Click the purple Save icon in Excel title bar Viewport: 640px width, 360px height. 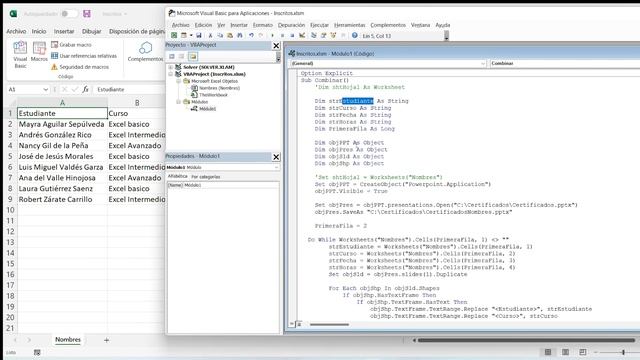87,14
